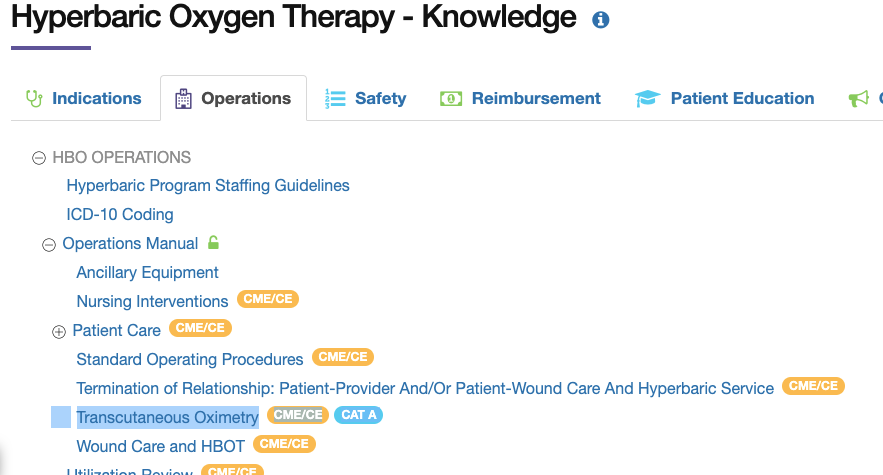Click the numbered list icon for Safety

pyautogui.click(x=335, y=99)
